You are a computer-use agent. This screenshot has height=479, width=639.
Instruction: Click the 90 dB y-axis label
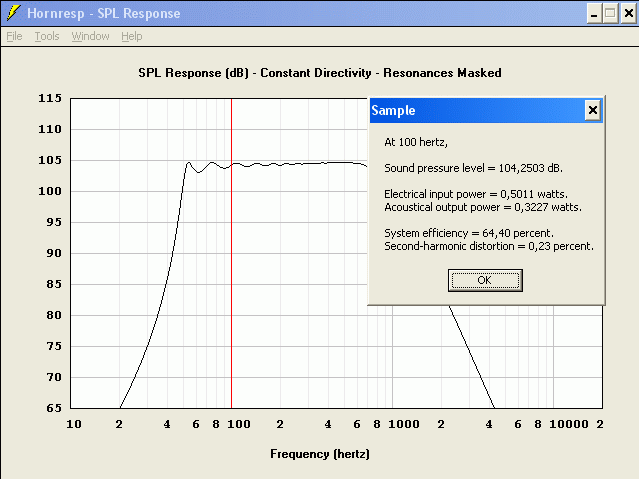pos(54,253)
